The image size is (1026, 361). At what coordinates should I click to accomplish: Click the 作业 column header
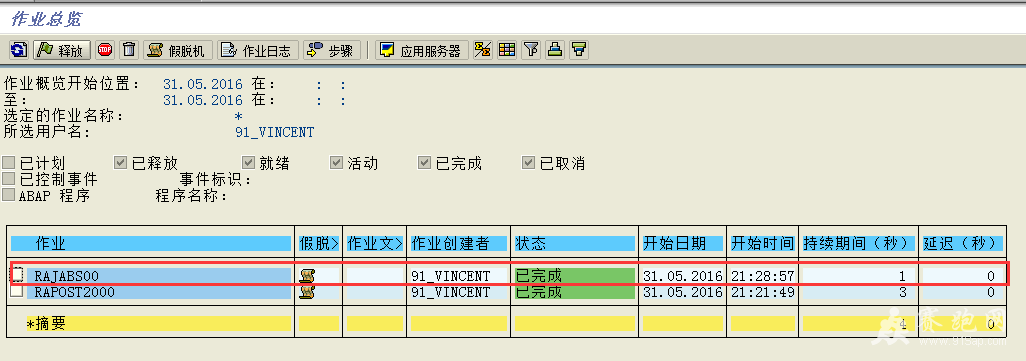pyautogui.click(x=150, y=244)
